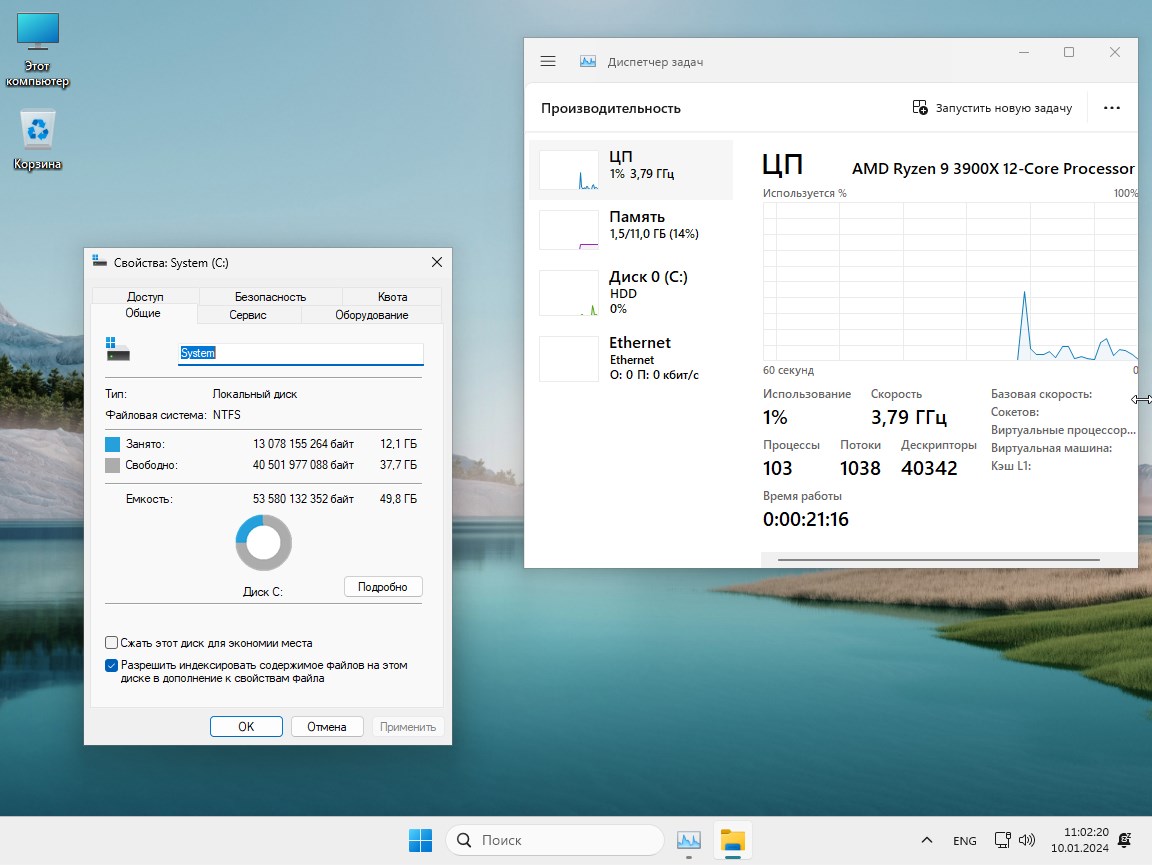The height and width of the screenshot is (865, 1152).
Task: Click the Подробно button
Action: click(x=383, y=587)
